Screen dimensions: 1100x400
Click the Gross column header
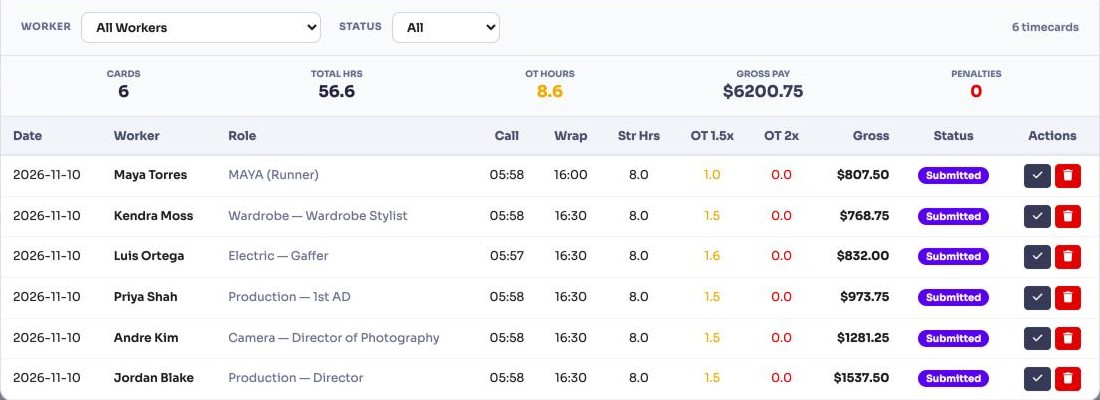click(x=871, y=136)
